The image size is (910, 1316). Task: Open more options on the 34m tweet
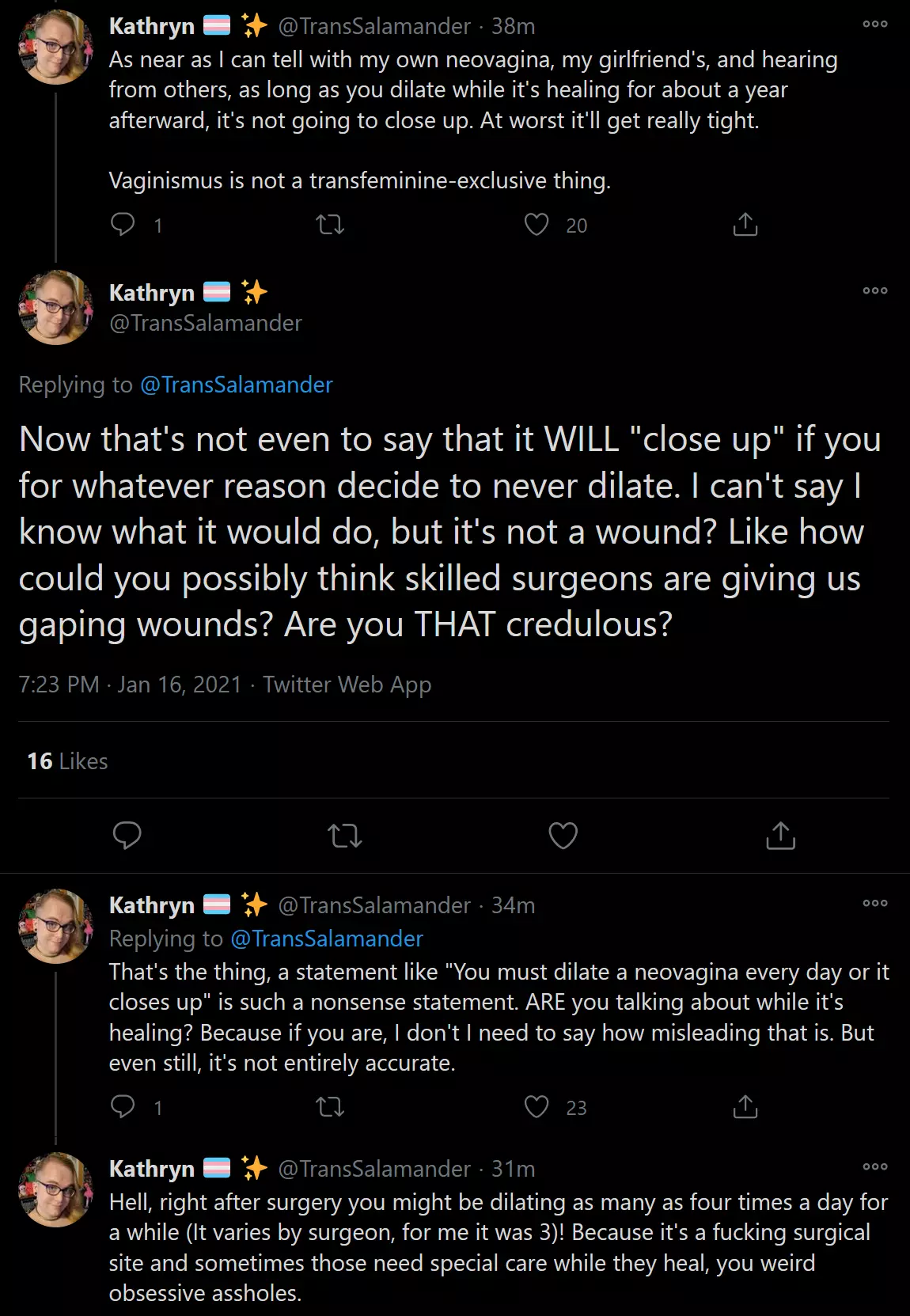click(874, 903)
